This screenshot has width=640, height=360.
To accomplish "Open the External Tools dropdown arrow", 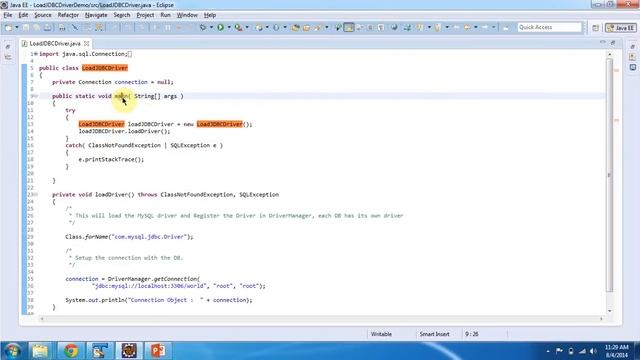I will point(247,27).
